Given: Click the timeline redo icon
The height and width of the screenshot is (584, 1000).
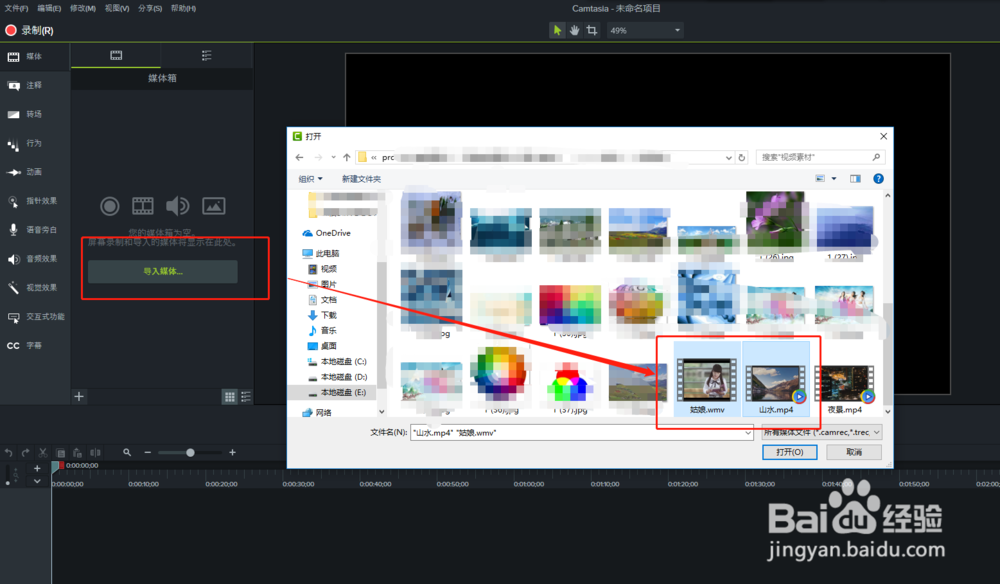Looking at the screenshot, I should click(26, 453).
